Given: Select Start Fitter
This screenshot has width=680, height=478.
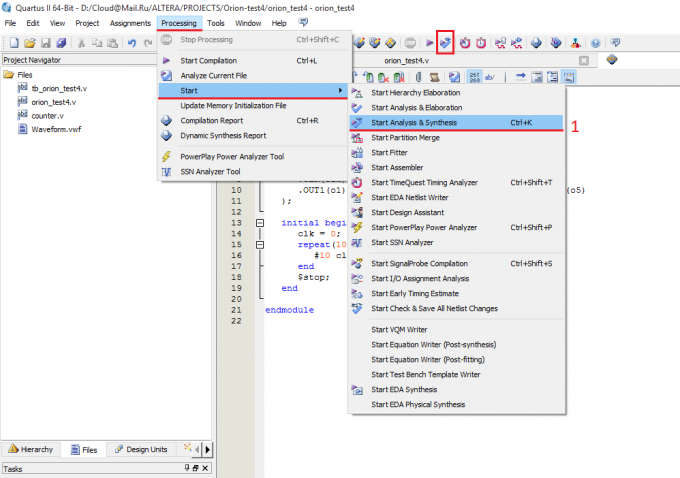Looking at the screenshot, I should [456, 152].
